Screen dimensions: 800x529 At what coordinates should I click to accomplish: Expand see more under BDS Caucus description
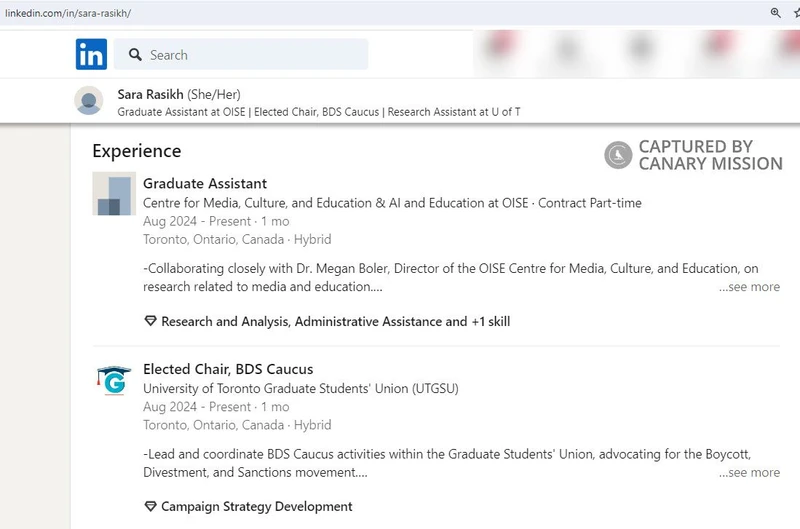pyautogui.click(x=749, y=472)
